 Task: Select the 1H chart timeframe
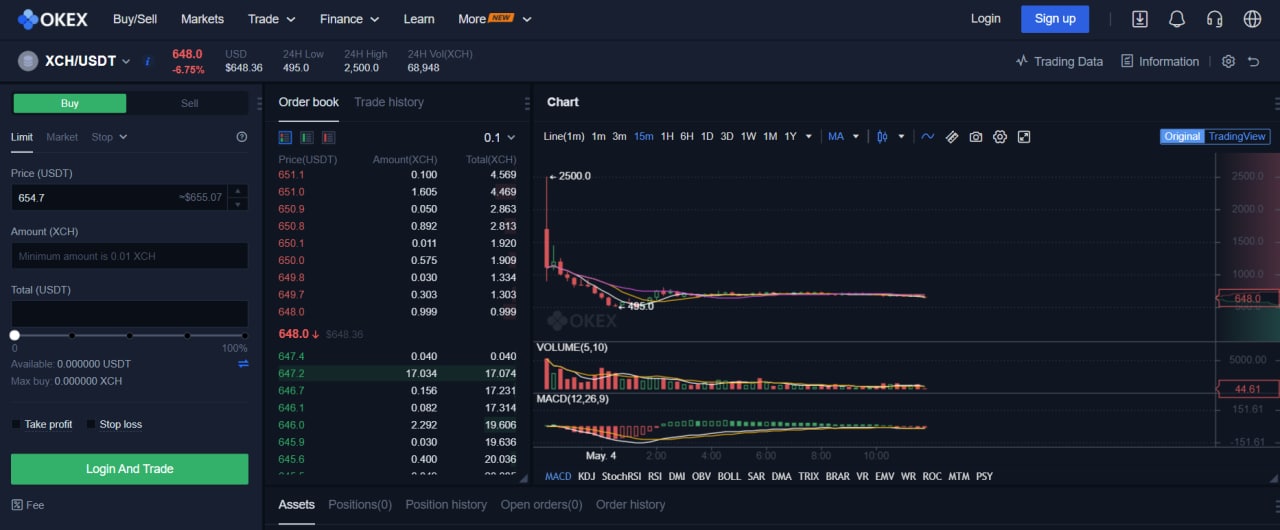(667, 137)
